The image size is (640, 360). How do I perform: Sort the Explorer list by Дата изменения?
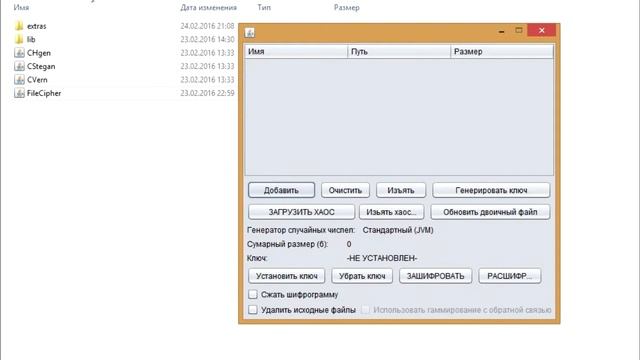pyautogui.click(x=208, y=7)
